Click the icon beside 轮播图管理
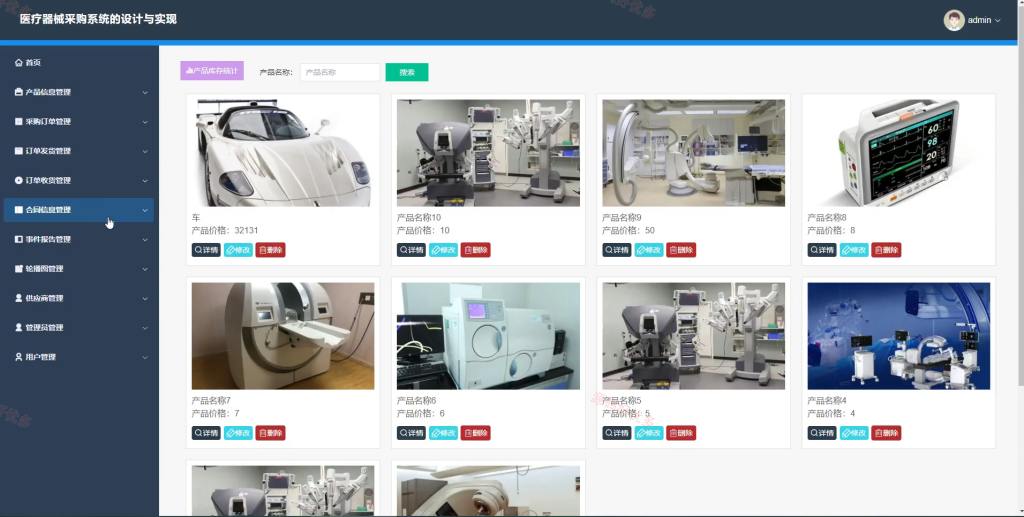 18,268
